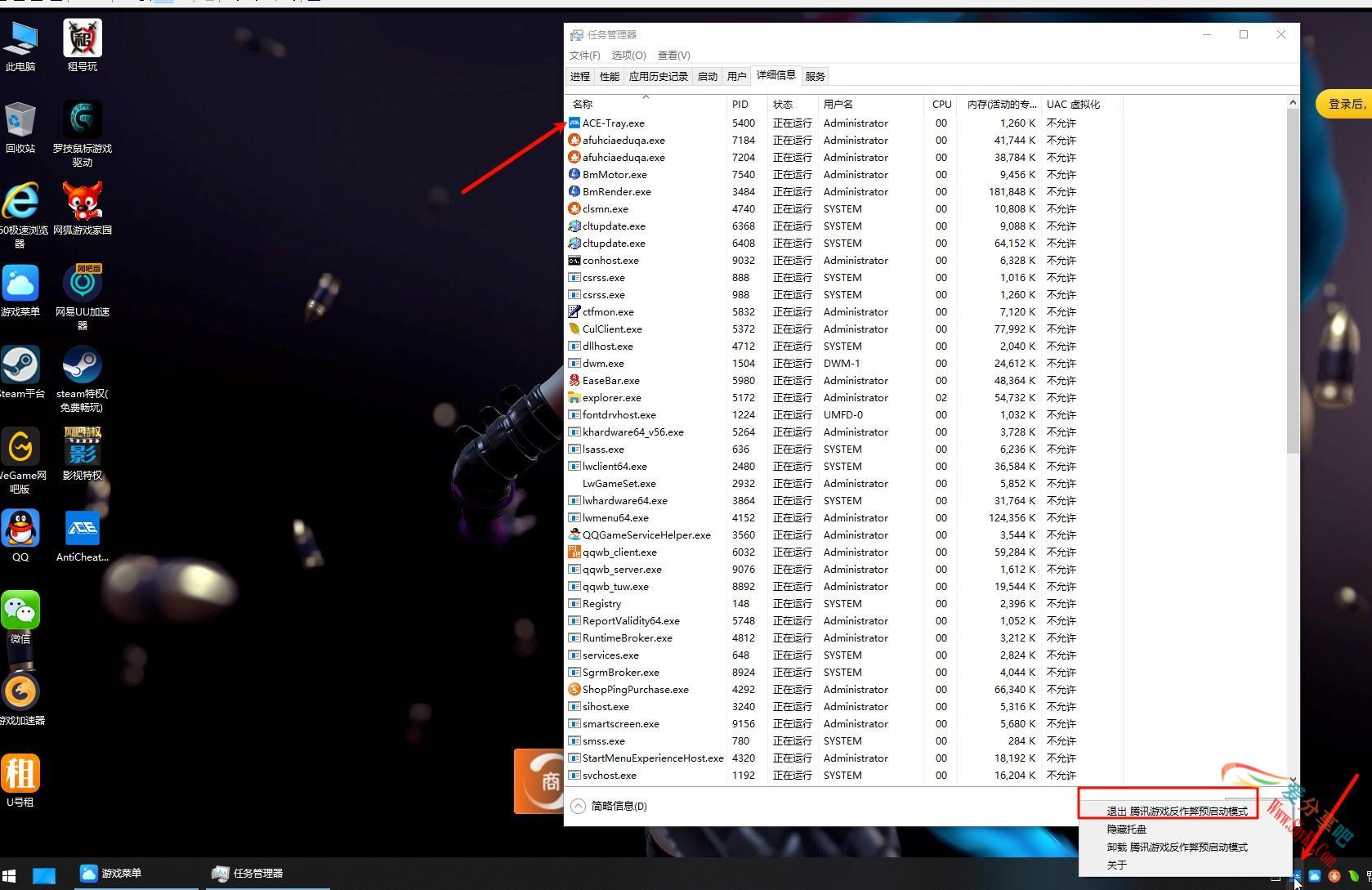
Task: Open the 查看(V) menu
Action: click(673, 56)
